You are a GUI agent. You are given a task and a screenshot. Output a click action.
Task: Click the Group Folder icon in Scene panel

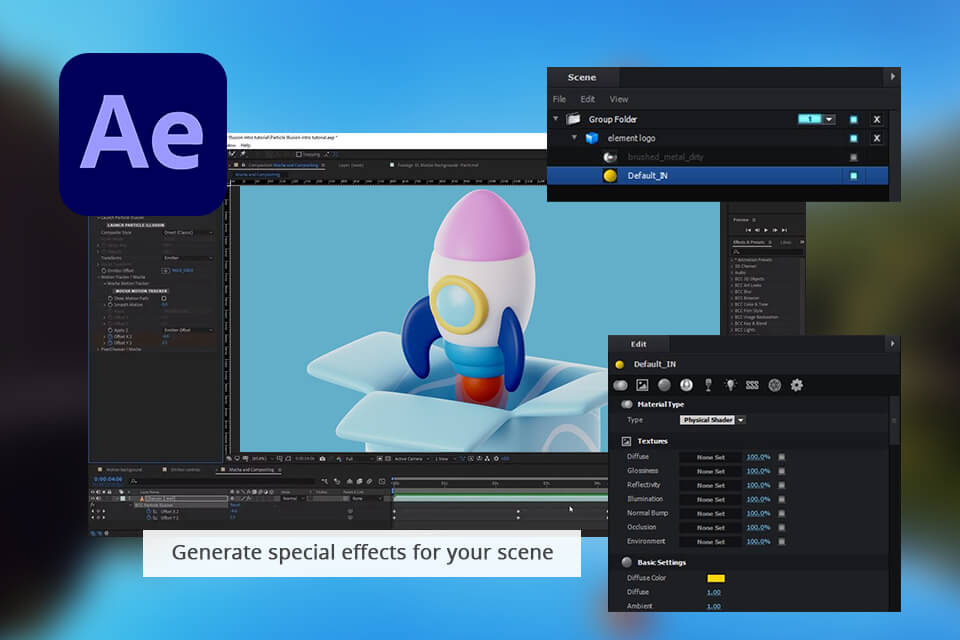tap(573, 119)
